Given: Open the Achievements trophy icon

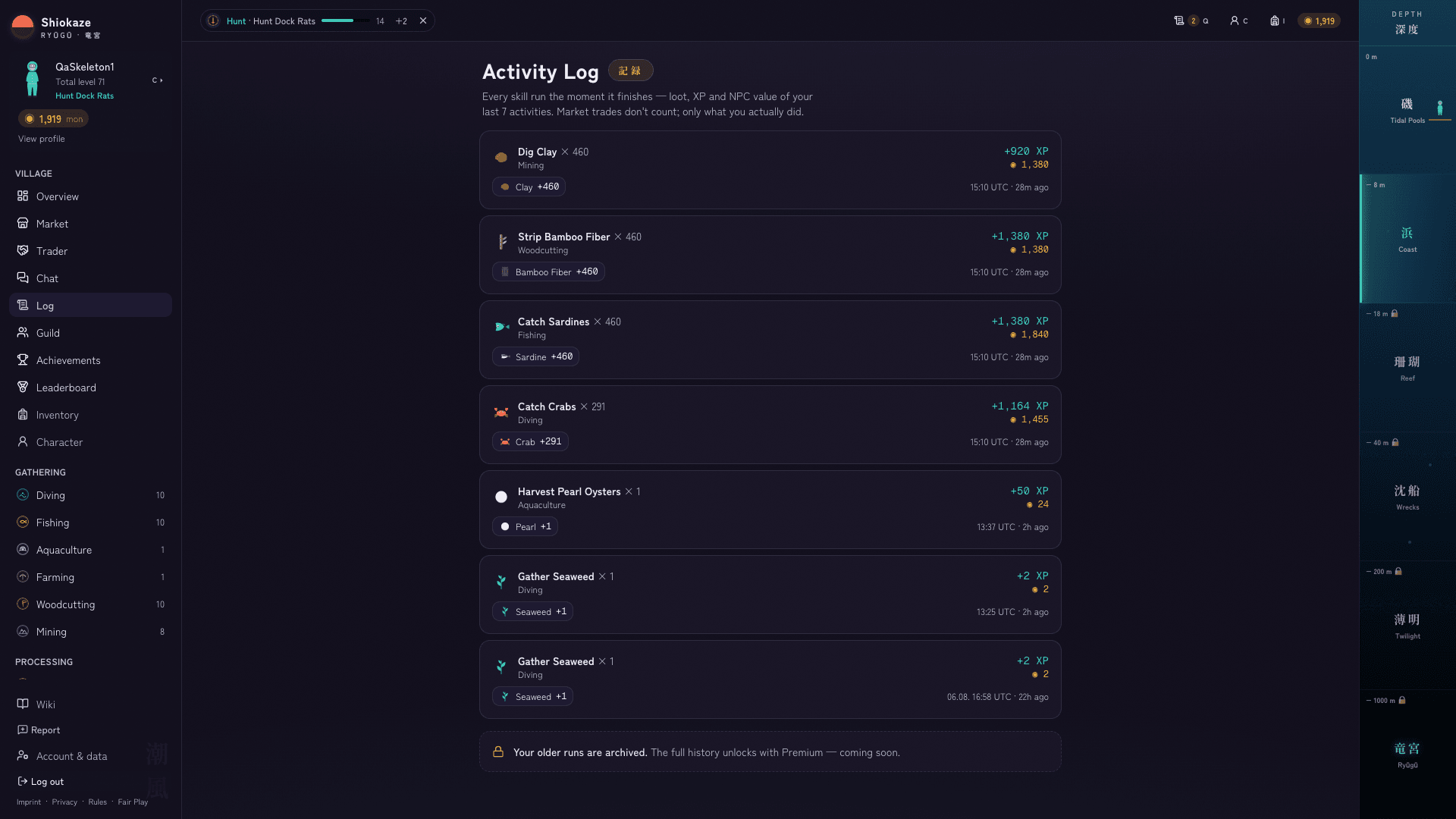Looking at the screenshot, I should (23, 360).
